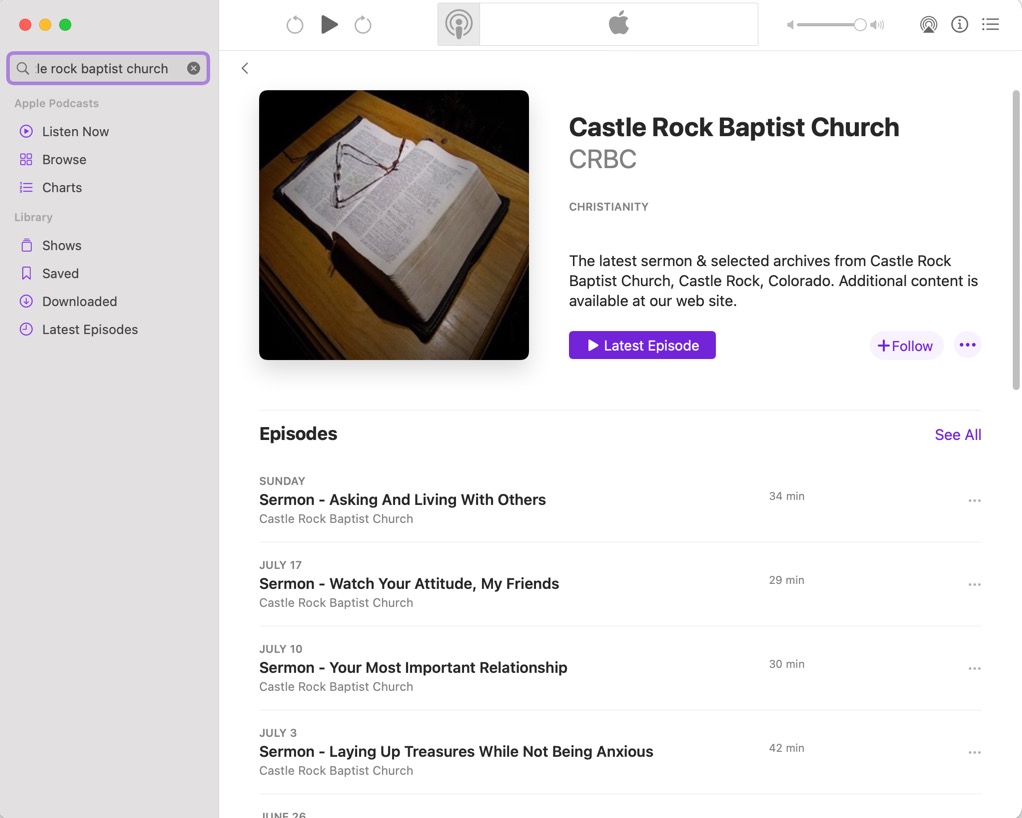Click the JULY 17 date label
This screenshot has width=1022, height=818.
[280, 565]
